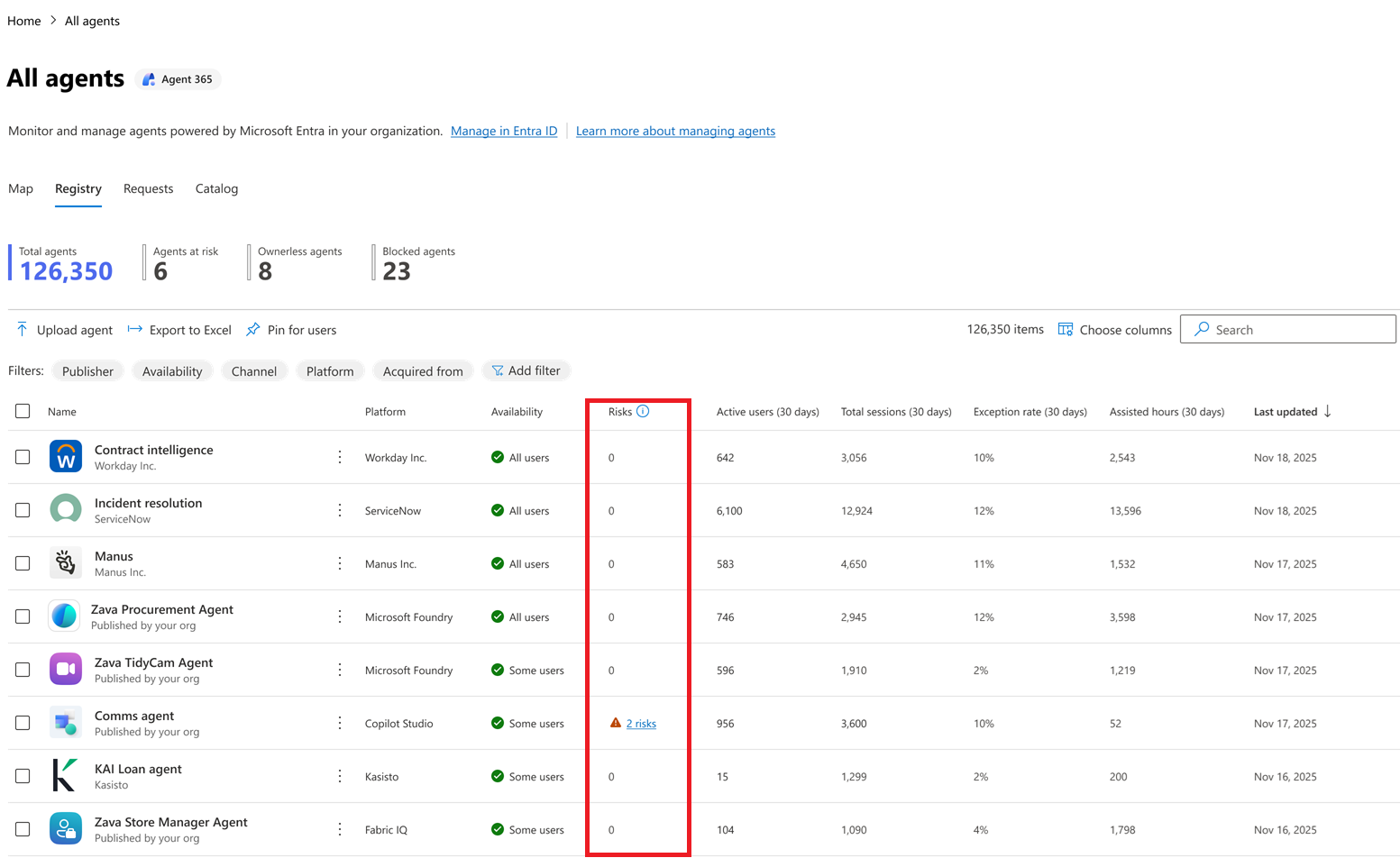Viewport: 1400px width, 858px height.
Task: Click the KAI Loan agent Kasisto icon
Action: [65, 776]
